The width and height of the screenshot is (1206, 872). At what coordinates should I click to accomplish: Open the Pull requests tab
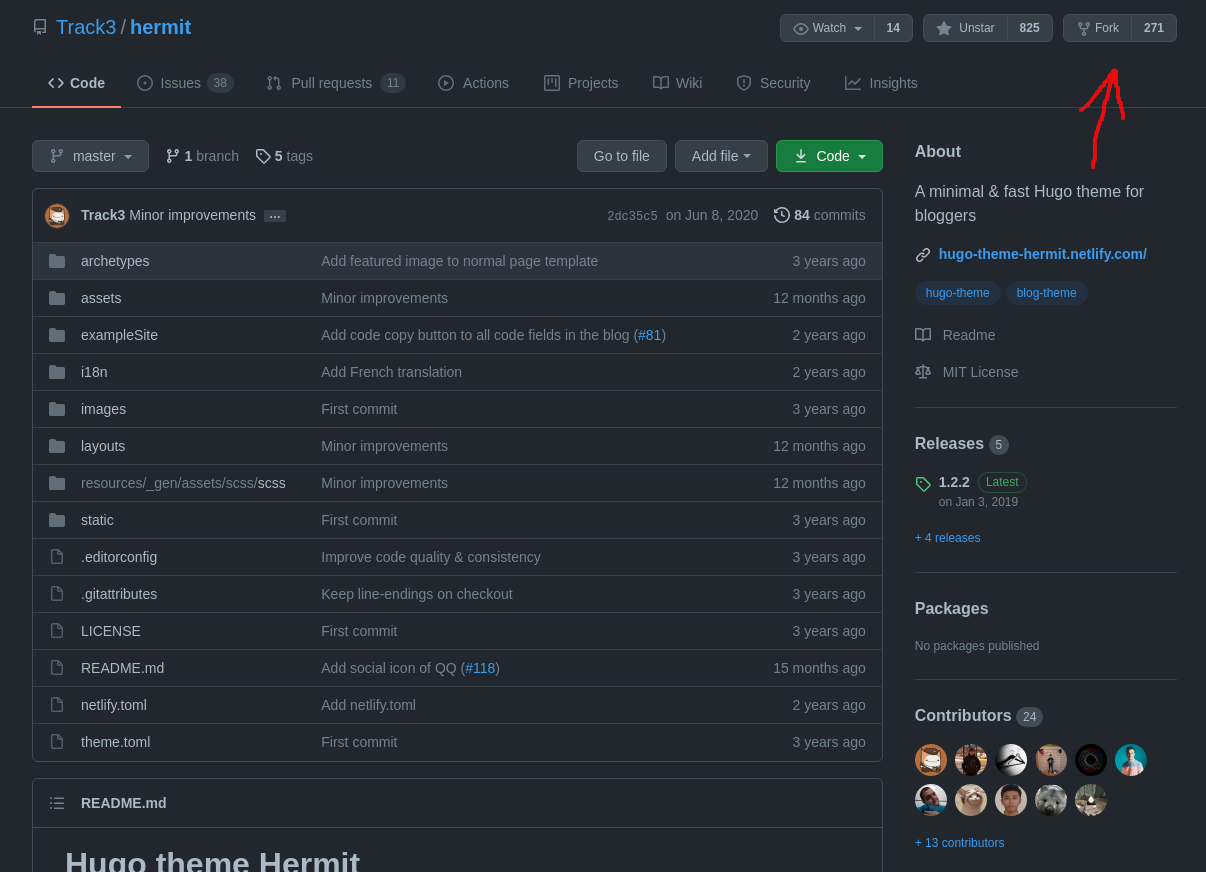tap(335, 83)
